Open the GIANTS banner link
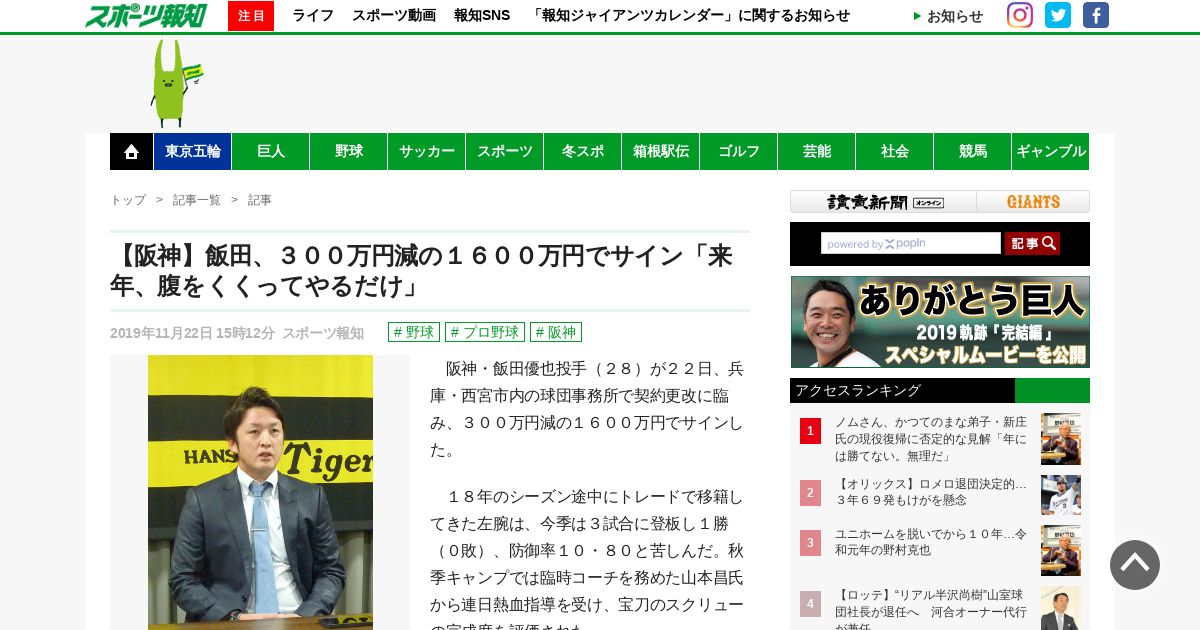Screen dimensions: 1200x630 tap(1033, 202)
